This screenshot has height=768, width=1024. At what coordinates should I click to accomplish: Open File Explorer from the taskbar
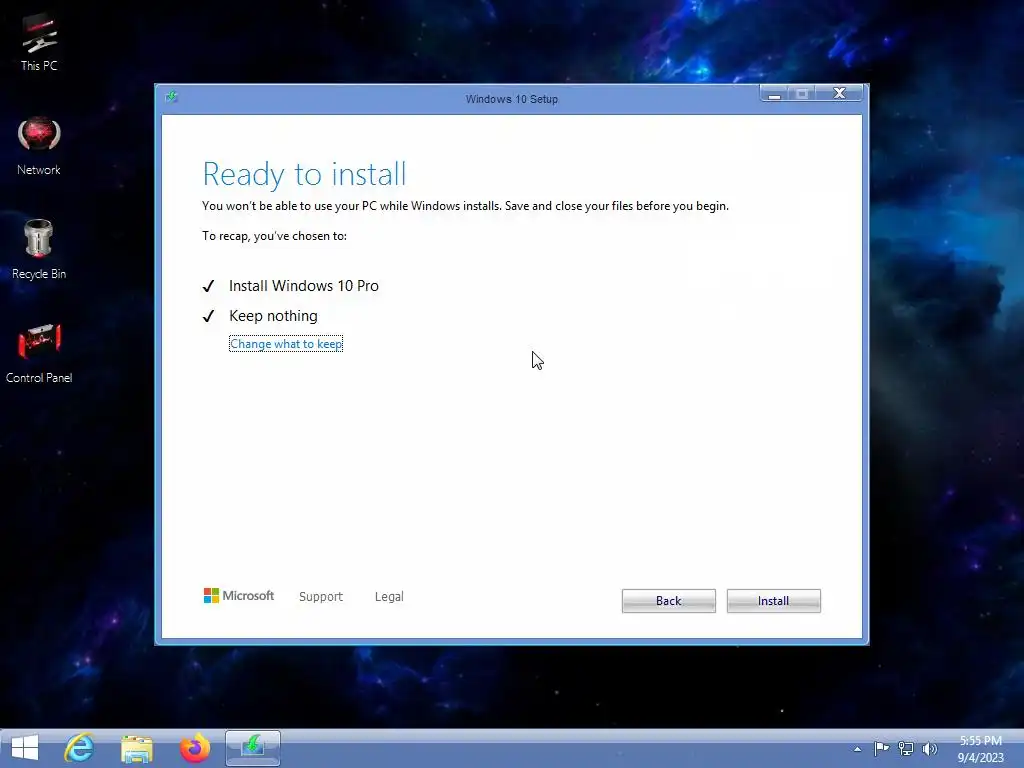[x=137, y=748]
